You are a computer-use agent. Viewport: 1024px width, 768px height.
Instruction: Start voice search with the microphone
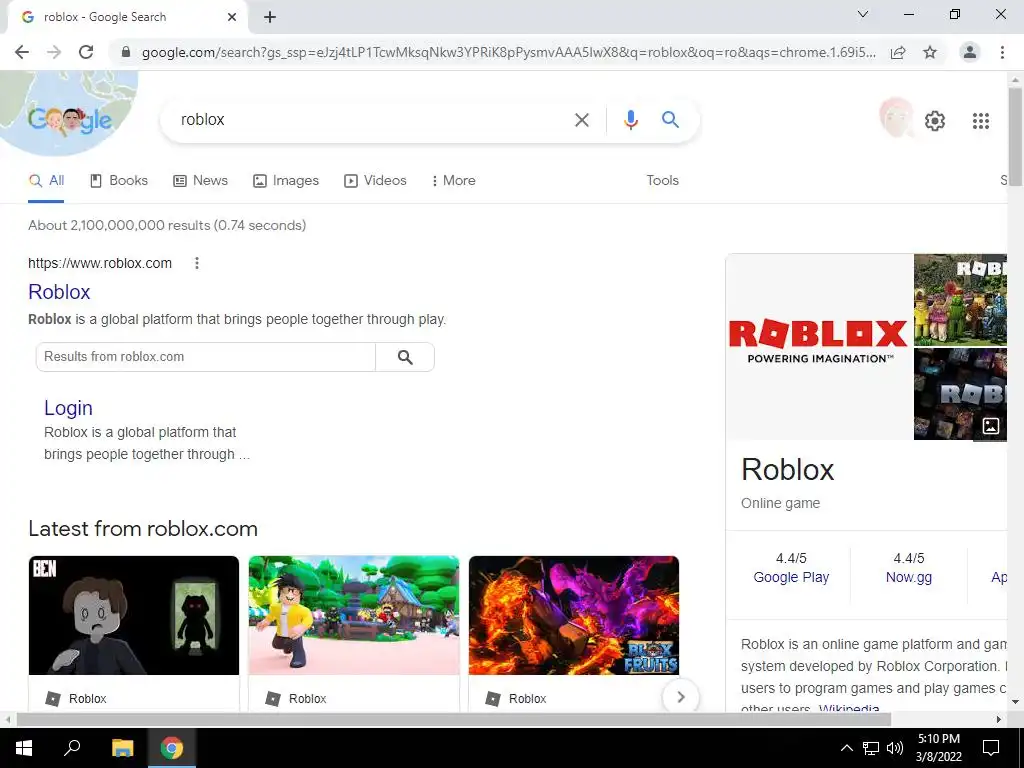coord(630,120)
